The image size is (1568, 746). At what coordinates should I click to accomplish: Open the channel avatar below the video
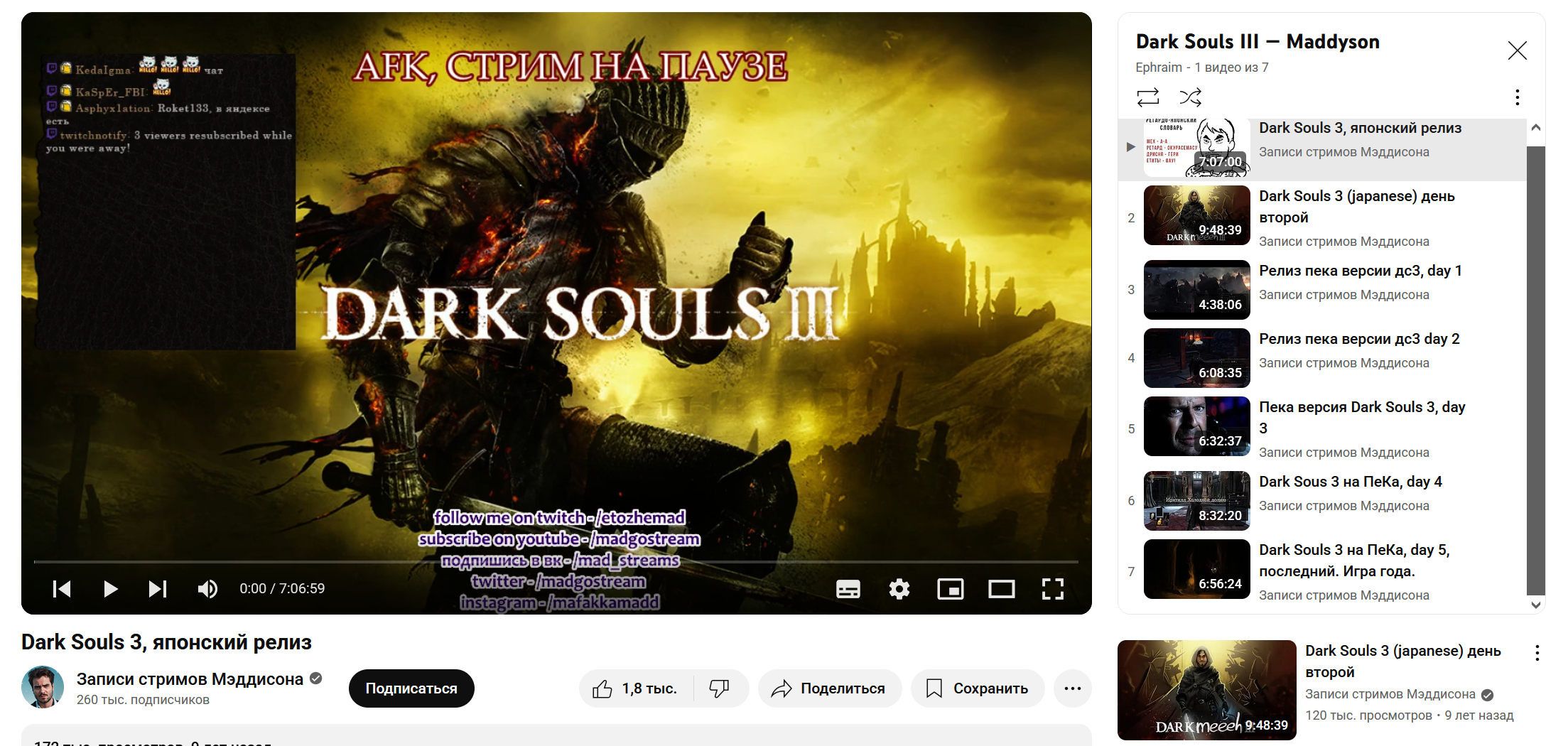click(43, 687)
